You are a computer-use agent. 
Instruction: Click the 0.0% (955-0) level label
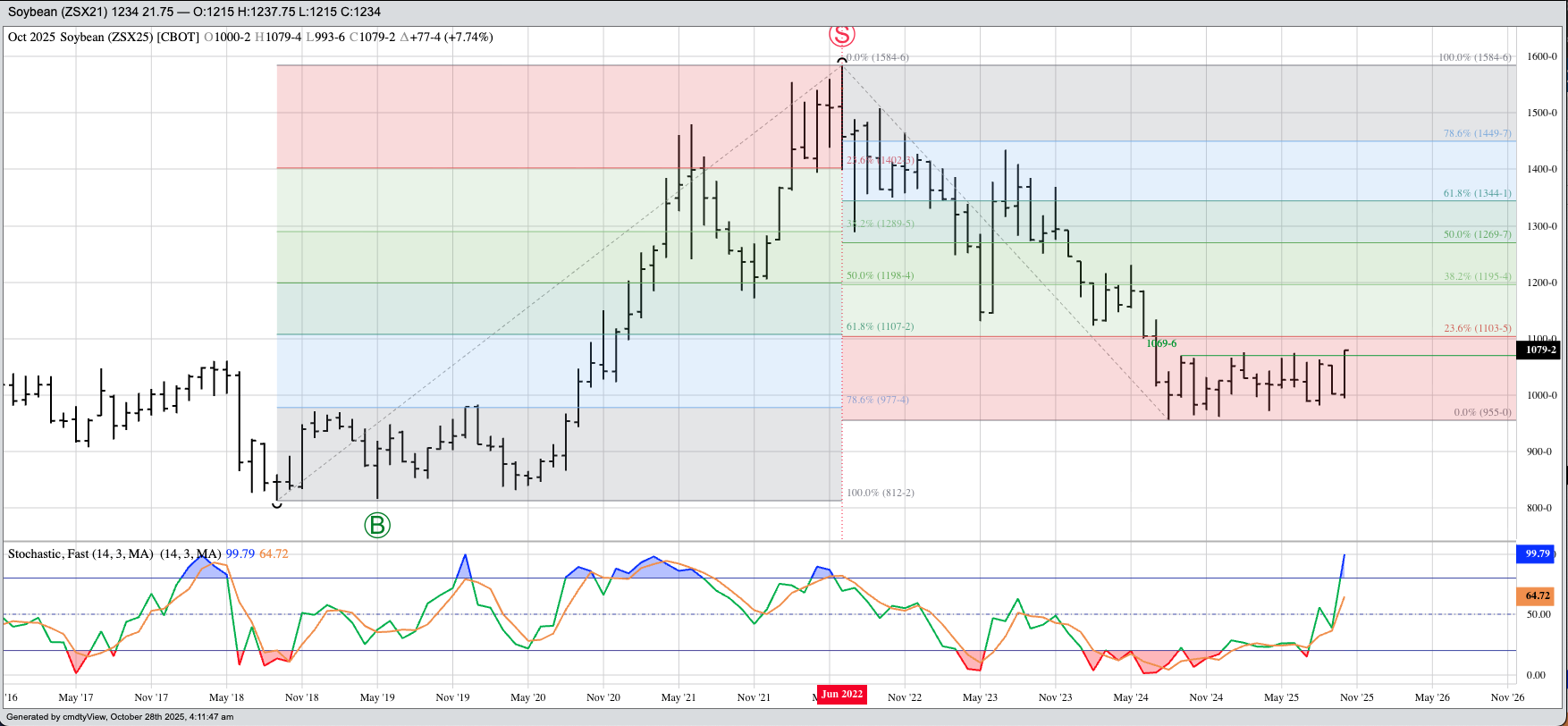1482,412
